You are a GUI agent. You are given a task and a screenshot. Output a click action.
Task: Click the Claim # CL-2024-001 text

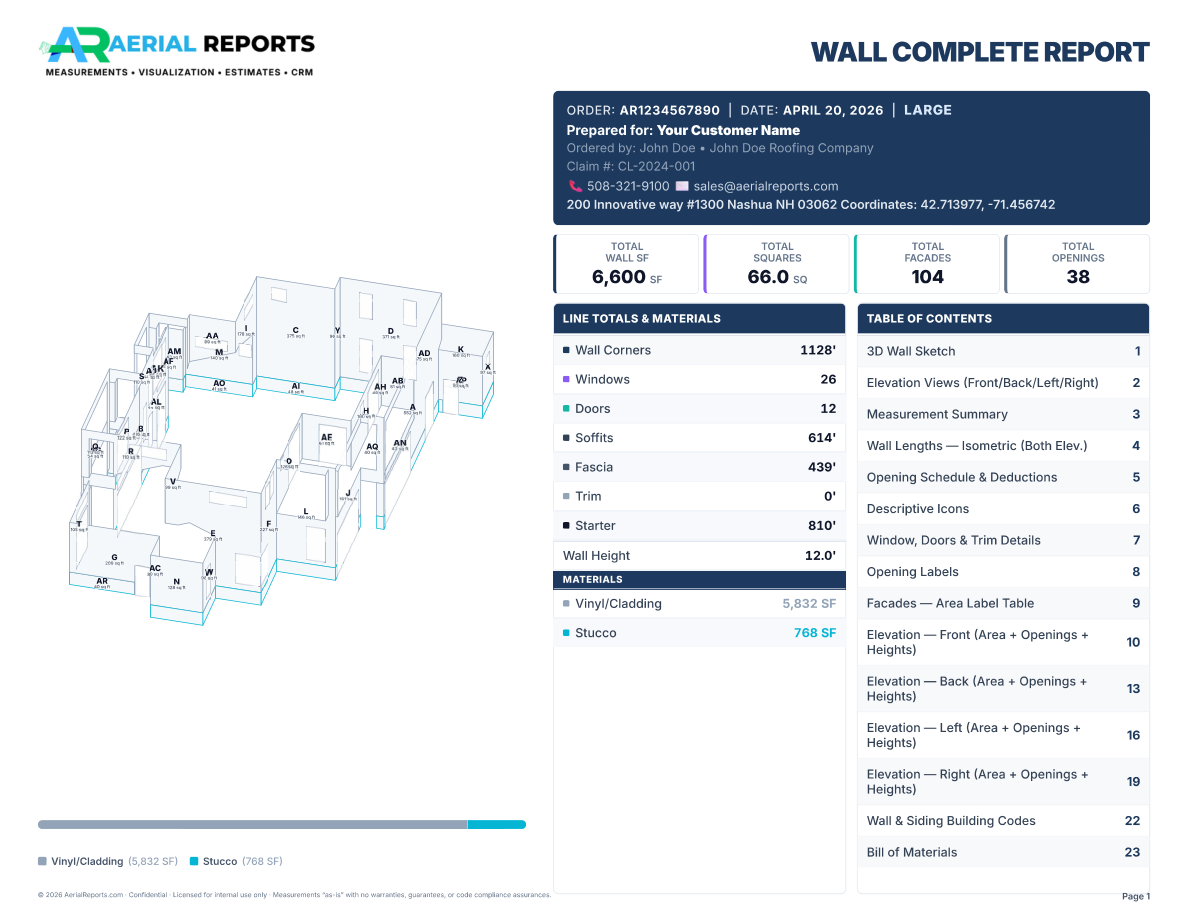(x=630, y=167)
